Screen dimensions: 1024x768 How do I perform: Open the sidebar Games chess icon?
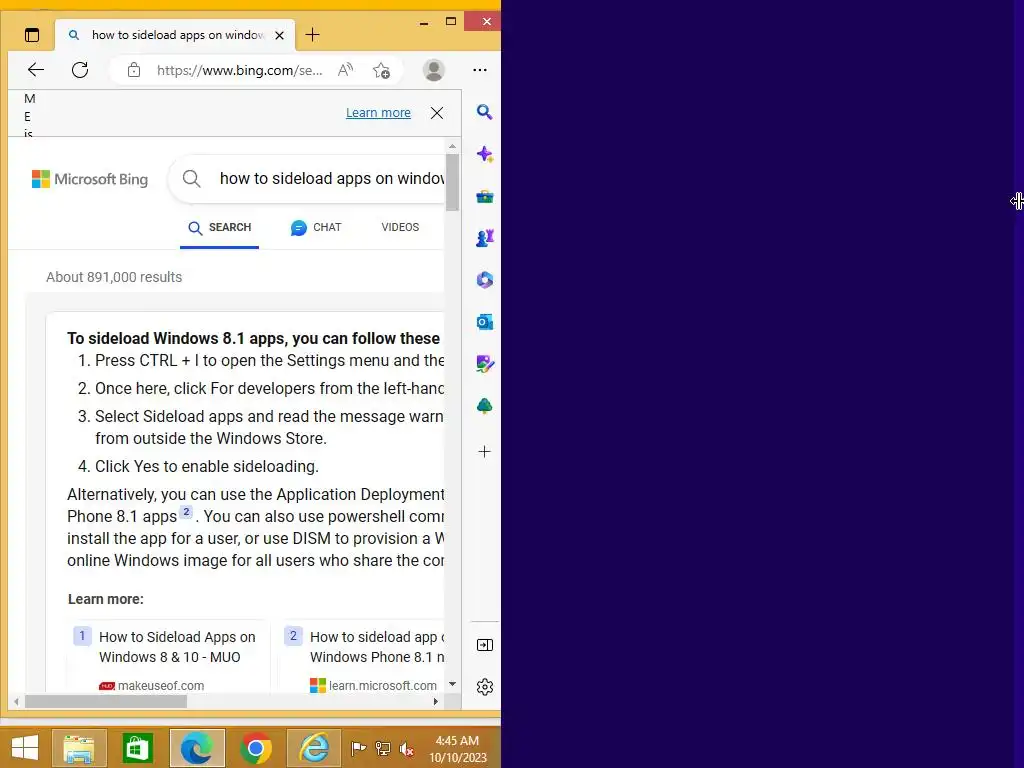coord(485,238)
